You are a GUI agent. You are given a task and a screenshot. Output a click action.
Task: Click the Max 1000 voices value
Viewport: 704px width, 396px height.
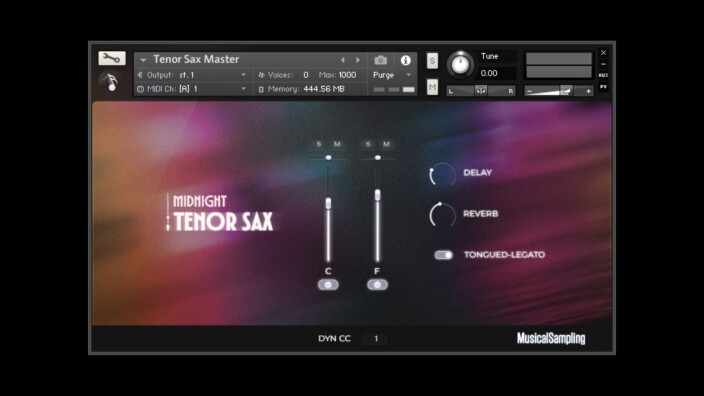(347, 75)
